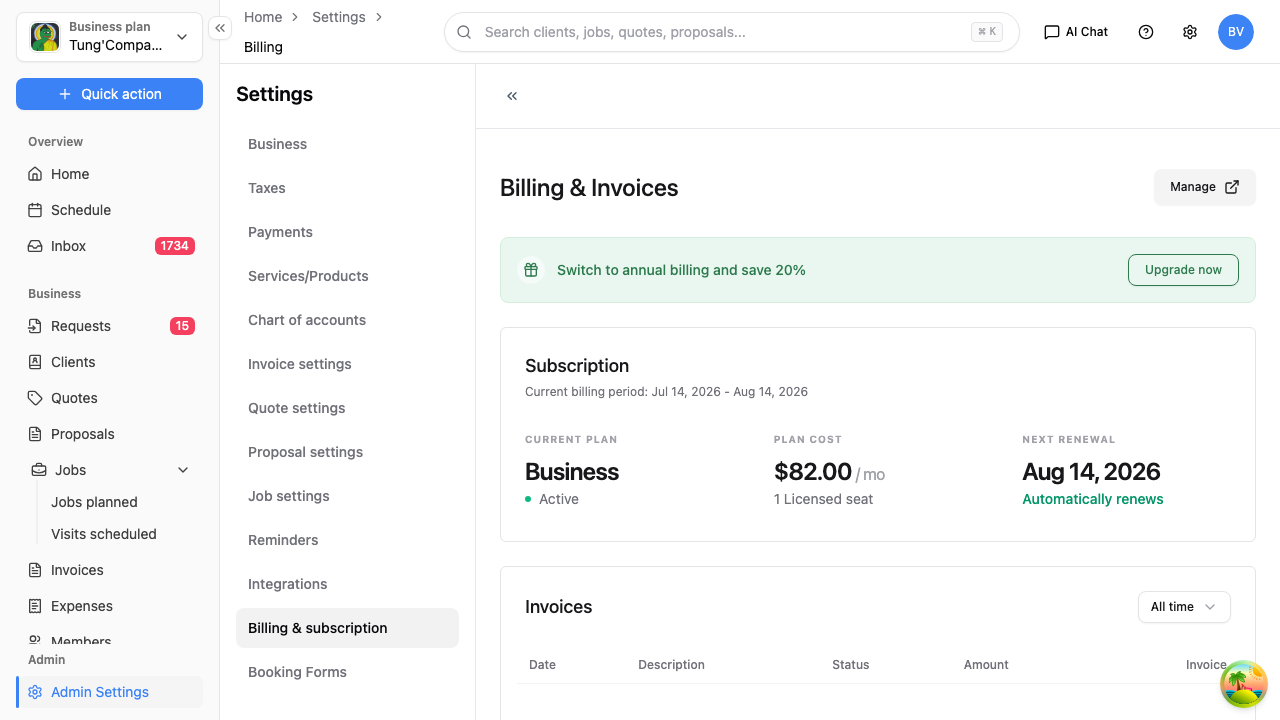The width and height of the screenshot is (1280, 720).
Task: Click the '1 Licensed seat' text
Action: pos(823,499)
